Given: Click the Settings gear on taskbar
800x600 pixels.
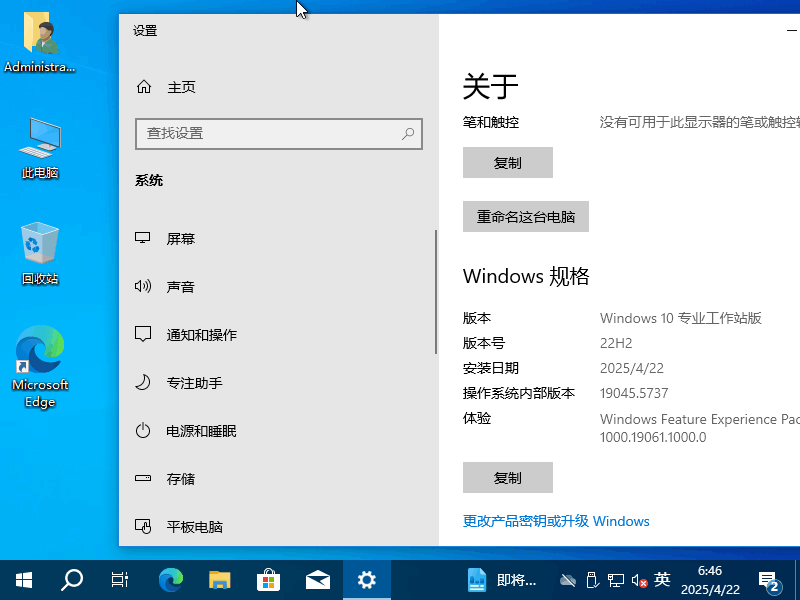Looking at the screenshot, I should [x=367, y=580].
